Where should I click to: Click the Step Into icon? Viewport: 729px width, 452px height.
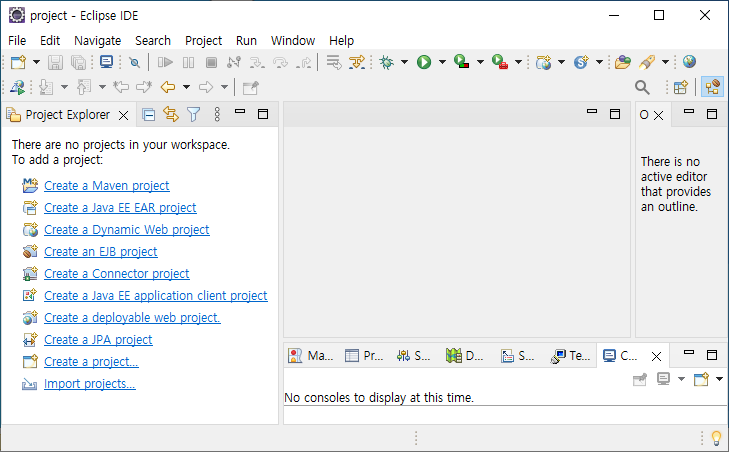click(257, 62)
